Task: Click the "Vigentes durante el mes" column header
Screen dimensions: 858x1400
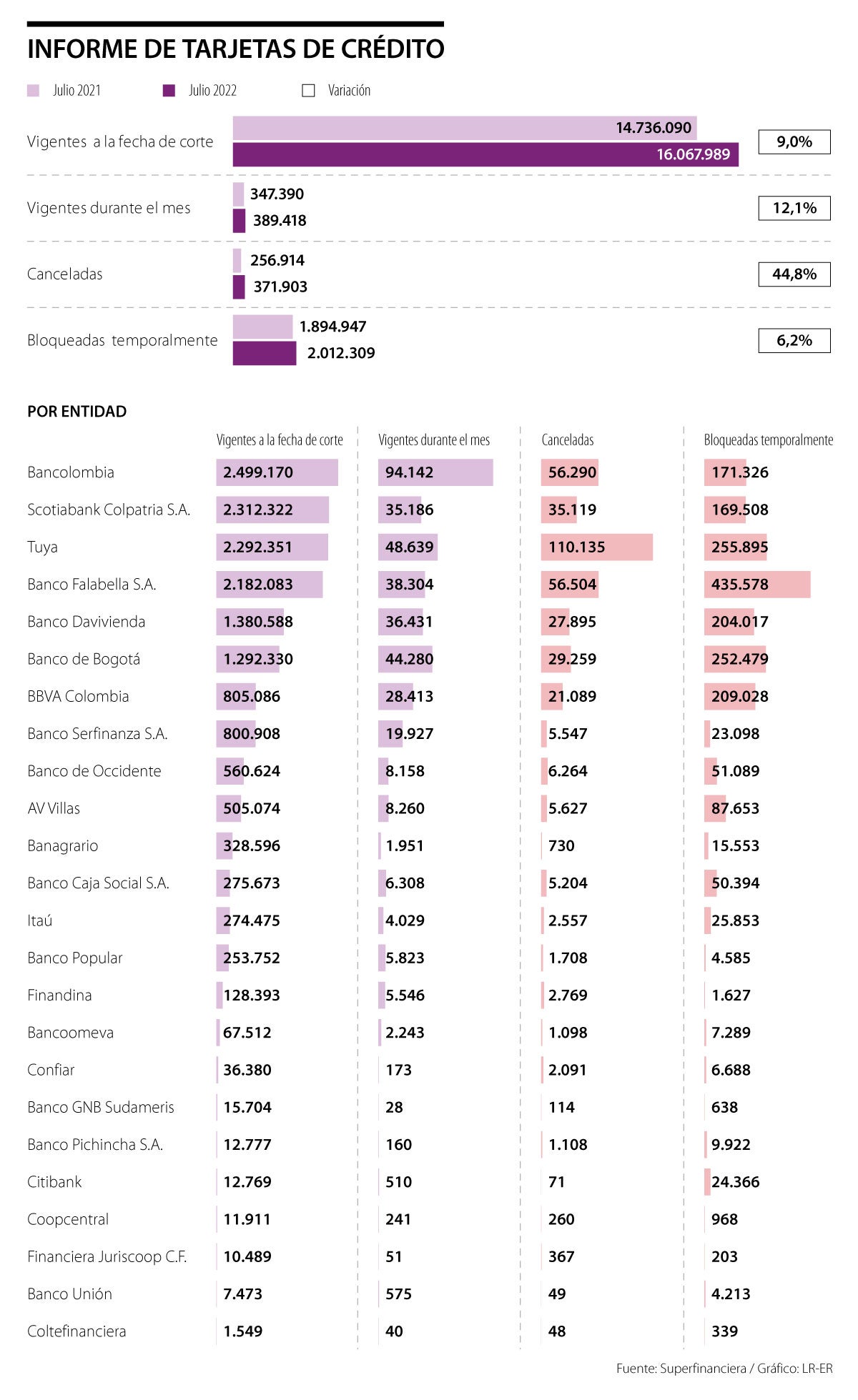Action: click(434, 440)
